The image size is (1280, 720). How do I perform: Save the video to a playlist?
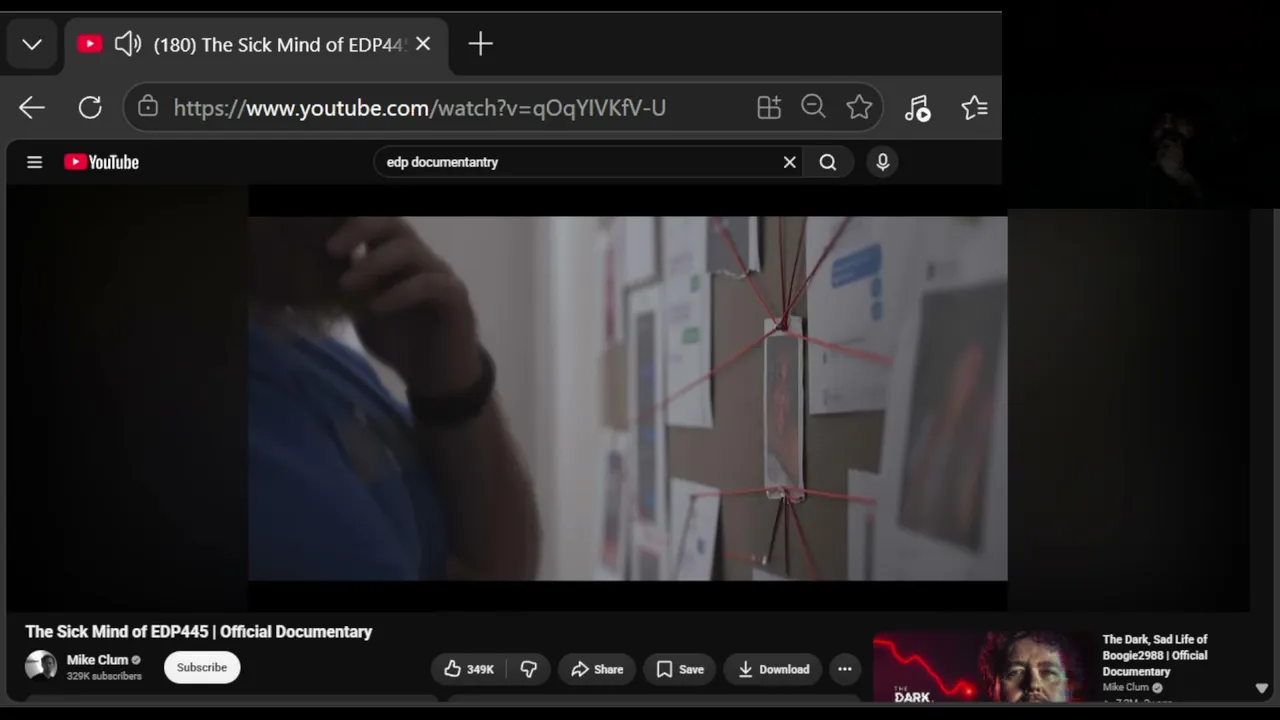click(x=680, y=669)
